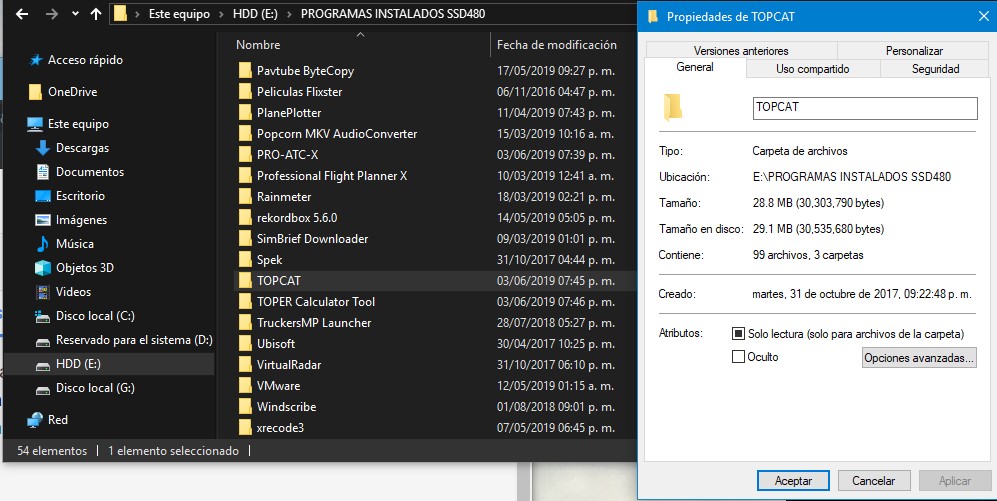This screenshot has height=501, width=997.
Task: Open the Red network icon
Action: click(x=35, y=420)
